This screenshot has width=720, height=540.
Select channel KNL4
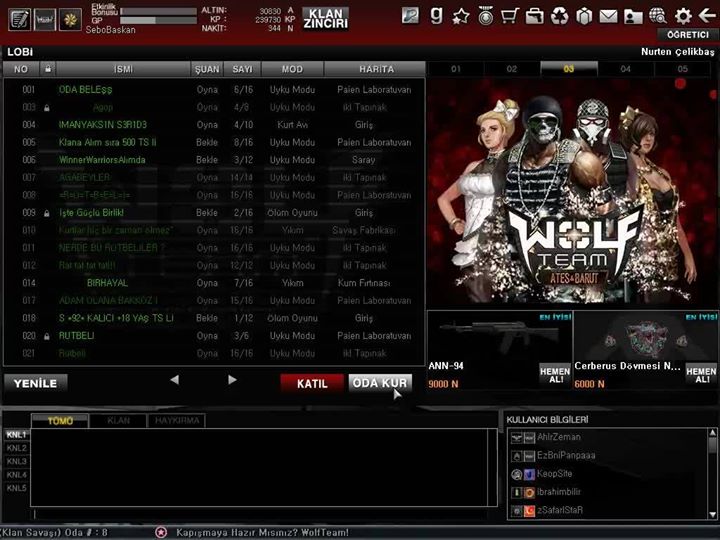[17, 474]
